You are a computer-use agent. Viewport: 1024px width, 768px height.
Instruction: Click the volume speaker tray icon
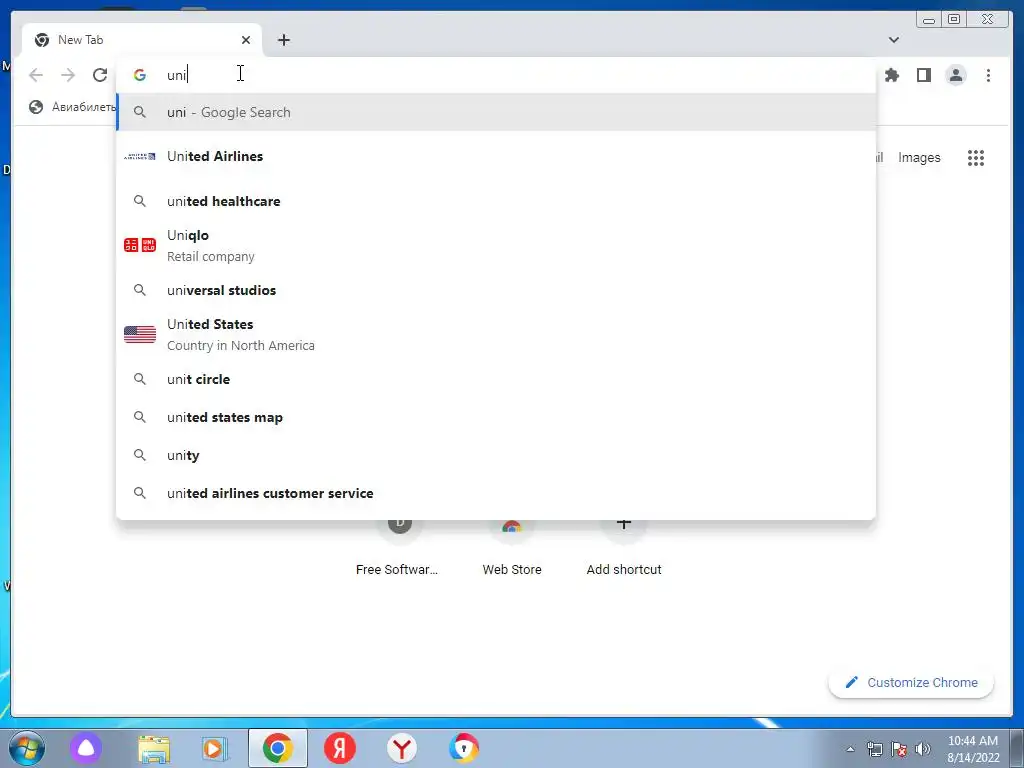[922, 749]
